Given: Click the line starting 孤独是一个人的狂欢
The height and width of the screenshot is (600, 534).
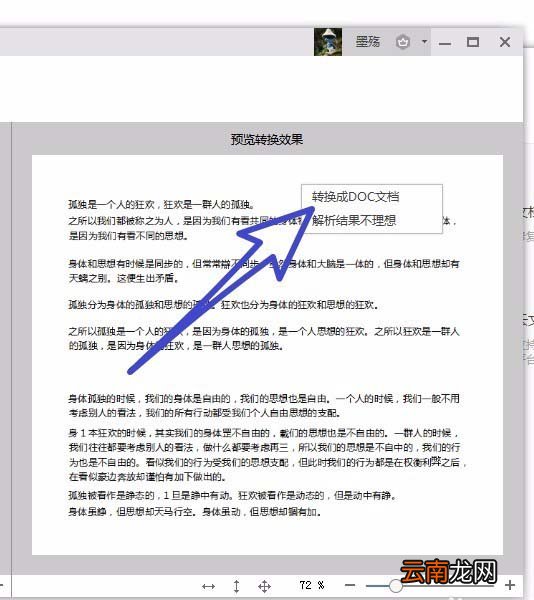Looking at the screenshot, I should [x=162, y=205].
